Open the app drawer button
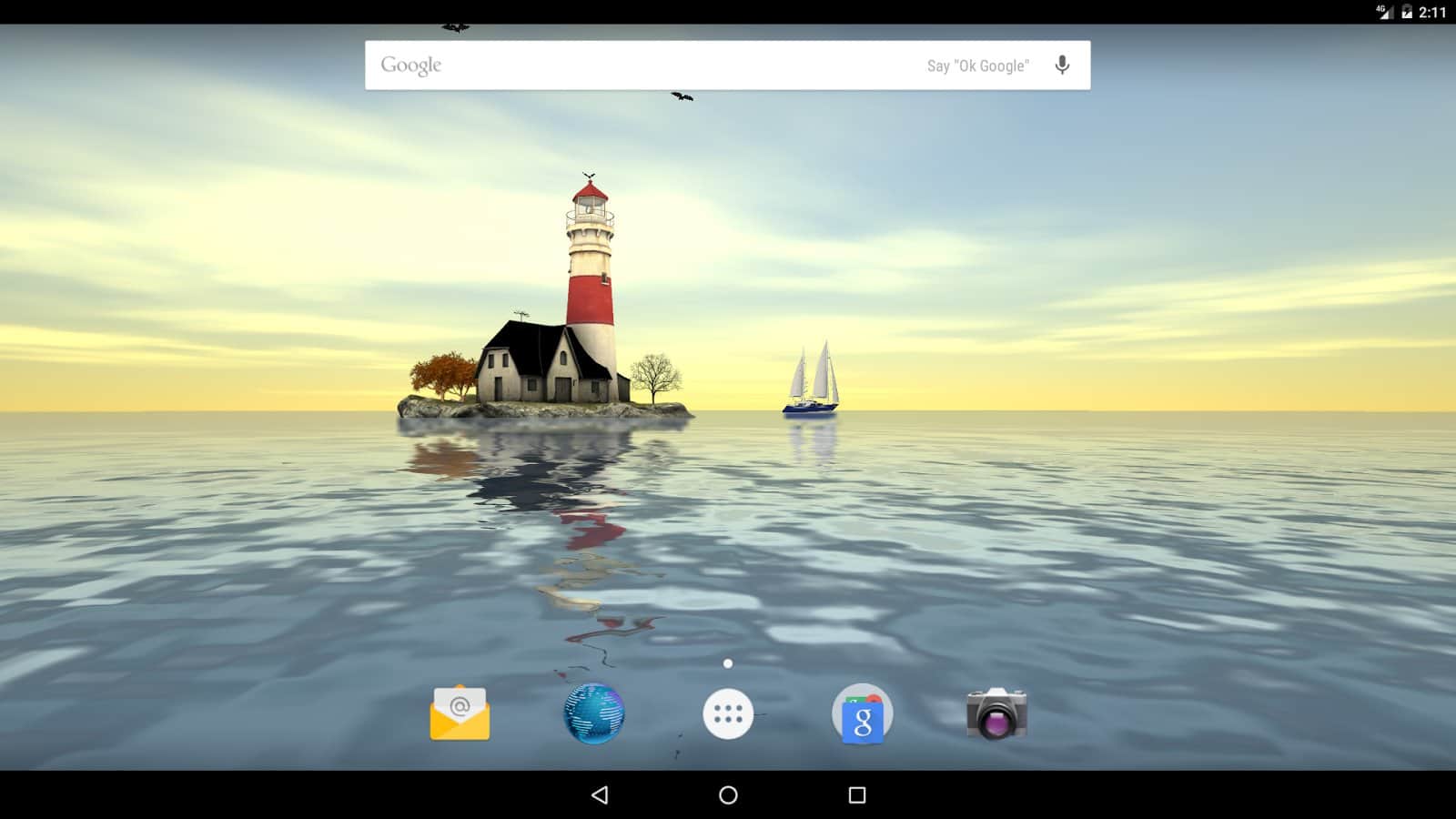 [x=728, y=714]
